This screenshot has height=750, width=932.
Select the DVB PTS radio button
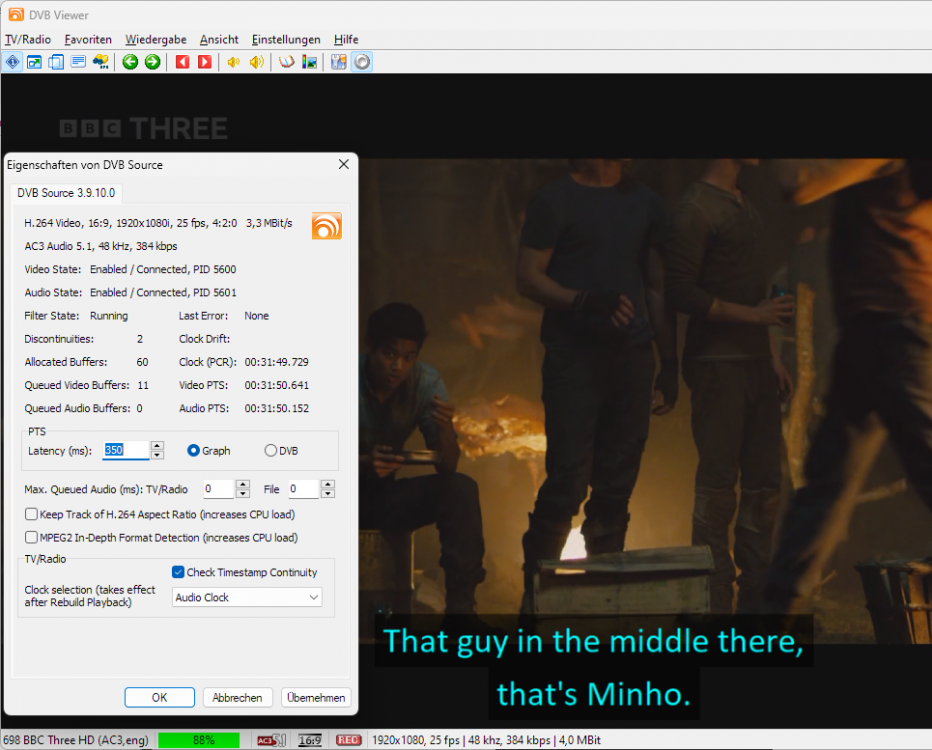pos(270,450)
